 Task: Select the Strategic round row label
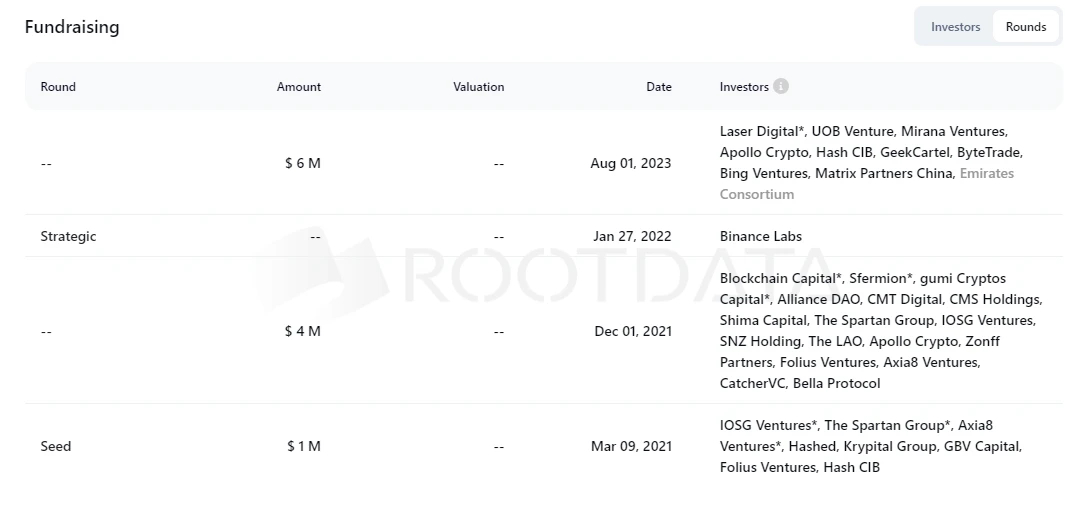(68, 236)
